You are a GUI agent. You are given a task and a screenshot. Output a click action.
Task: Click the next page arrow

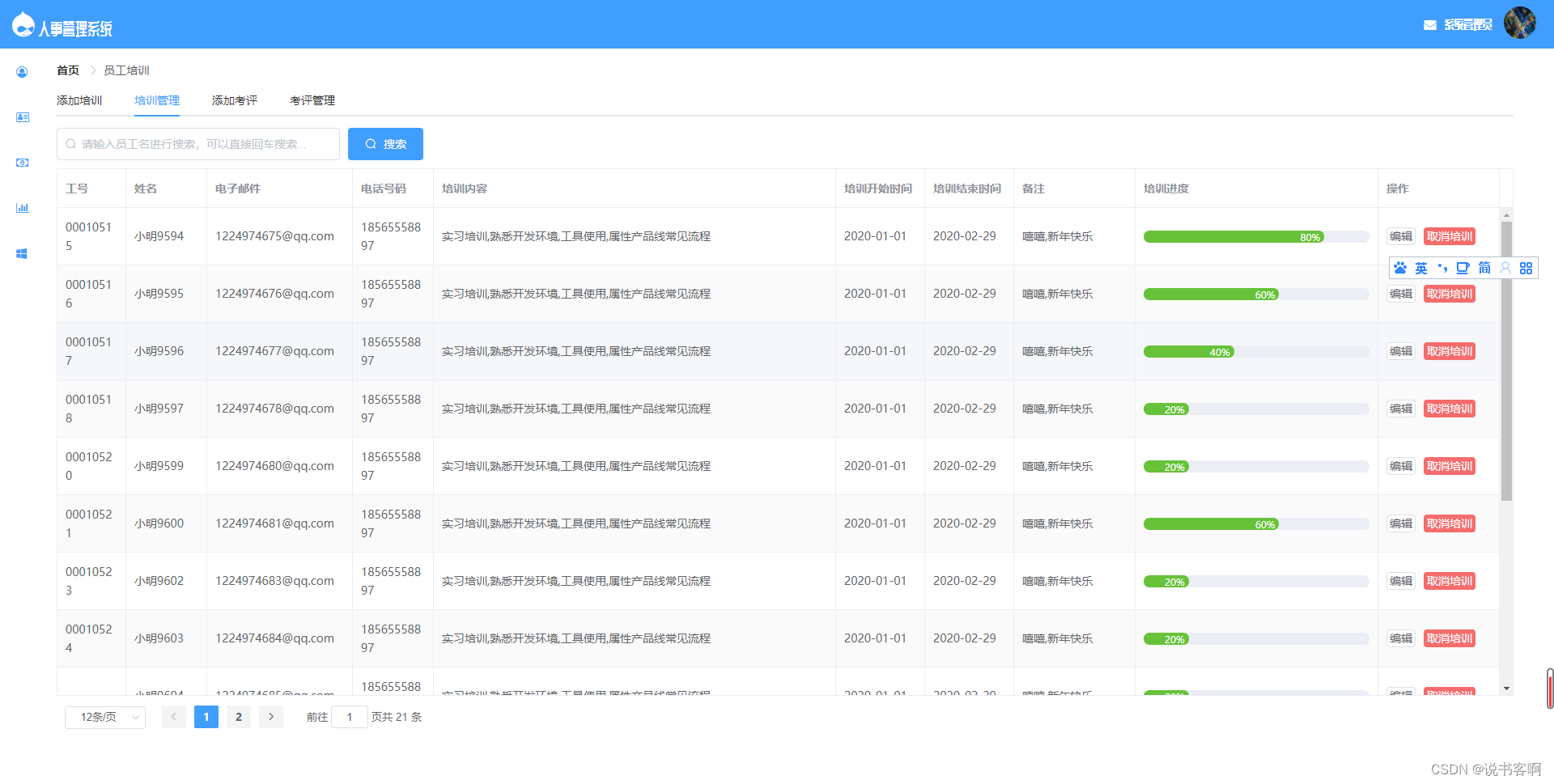pyautogui.click(x=271, y=717)
